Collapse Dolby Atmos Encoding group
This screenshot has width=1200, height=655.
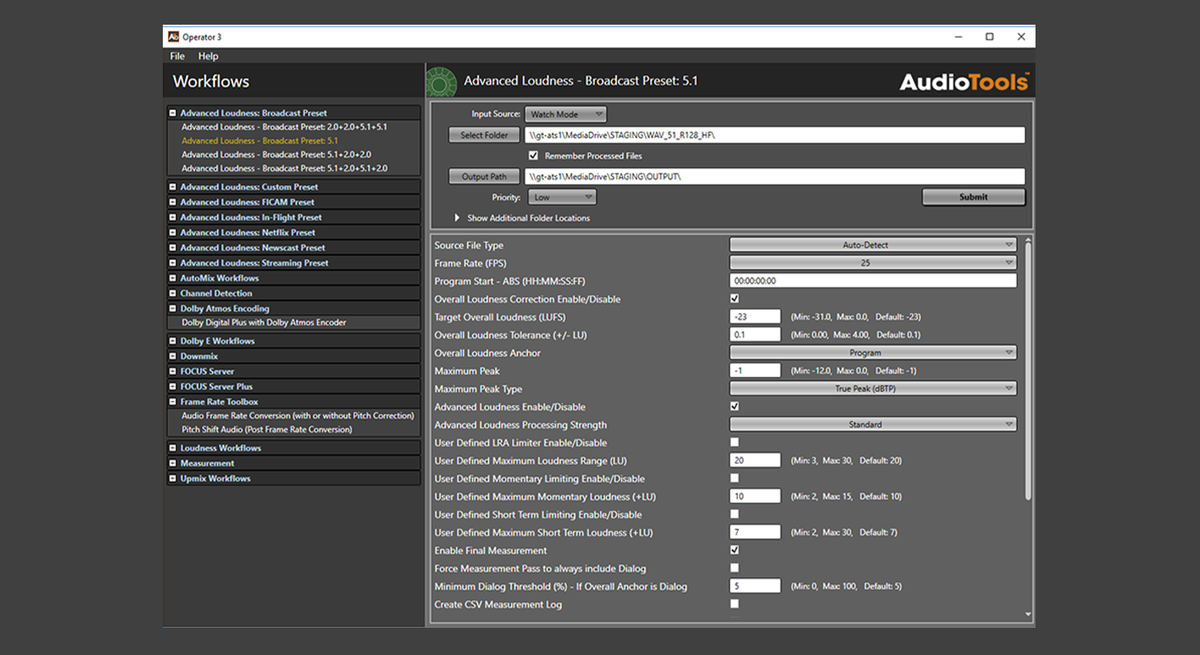pyautogui.click(x=173, y=309)
